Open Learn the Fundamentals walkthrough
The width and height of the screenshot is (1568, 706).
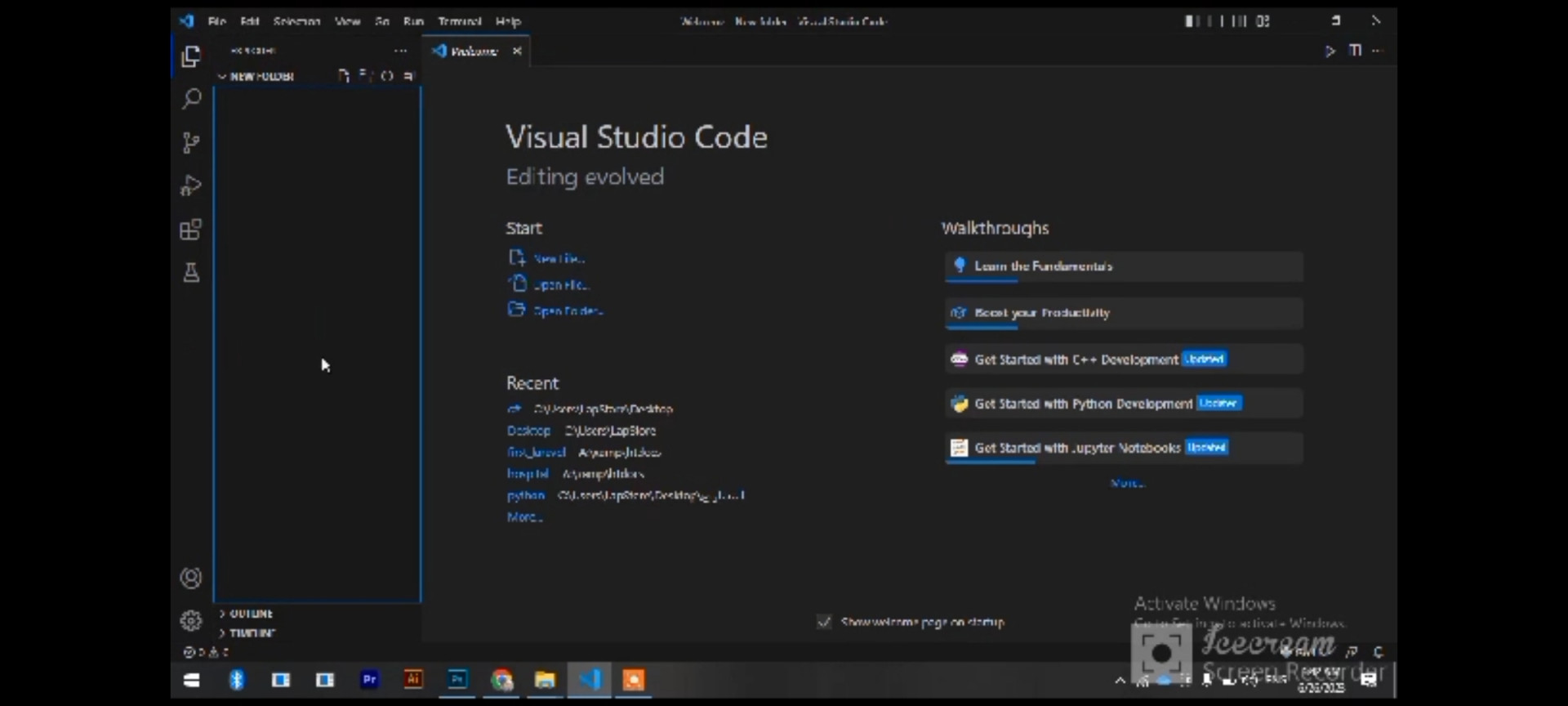(1124, 266)
